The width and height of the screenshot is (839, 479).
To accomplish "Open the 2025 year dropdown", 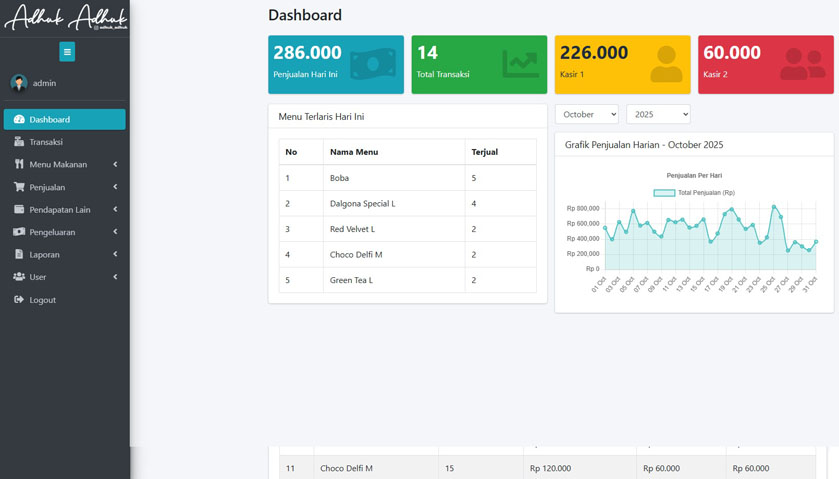I will 657,115.
